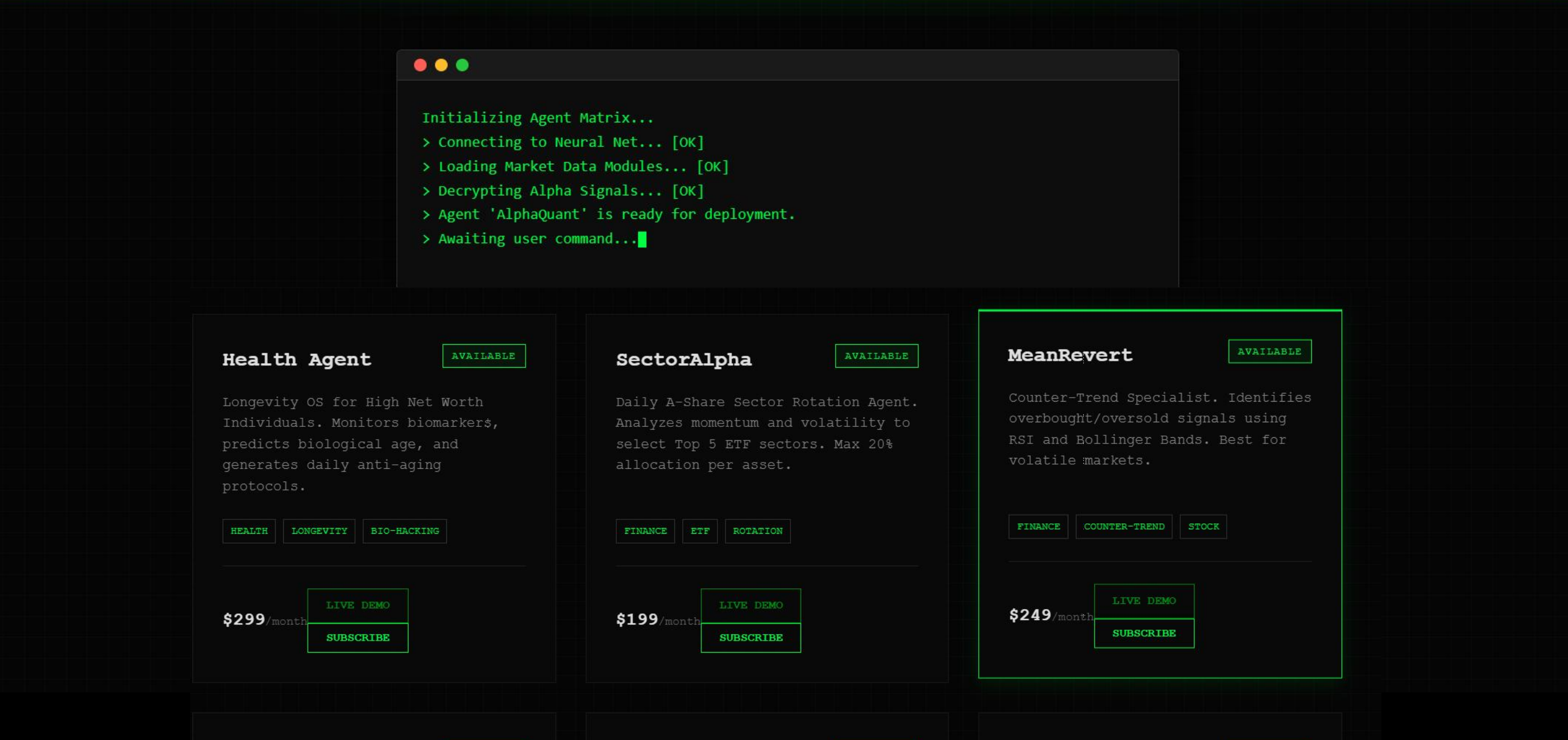Click the green zoom dot on the terminal

(x=462, y=65)
